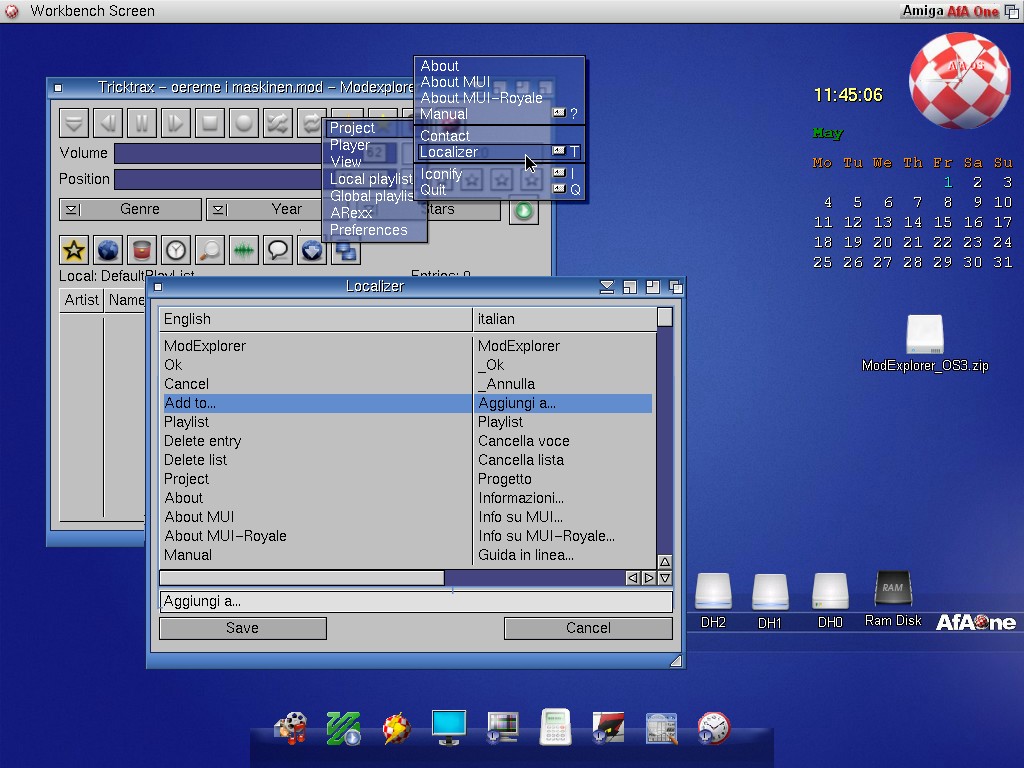Click the green waveform icon
This screenshot has height=768, width=1024.
(244, 250)
